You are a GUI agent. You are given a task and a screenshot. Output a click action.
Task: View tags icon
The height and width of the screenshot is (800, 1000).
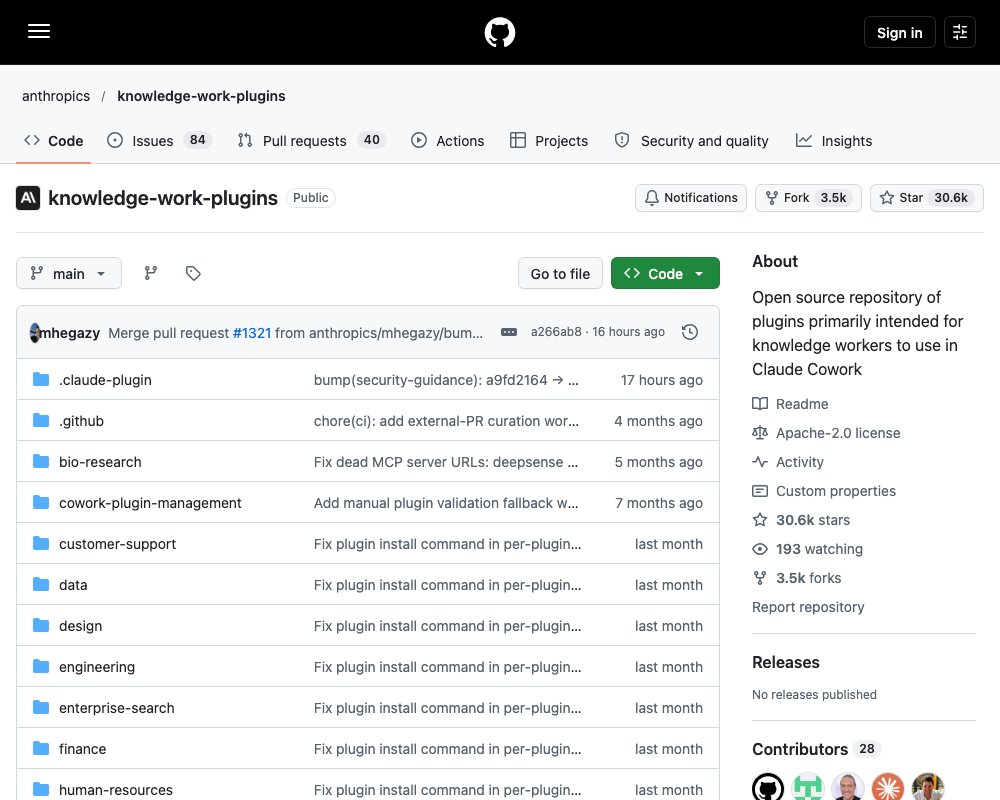point(193,273)
